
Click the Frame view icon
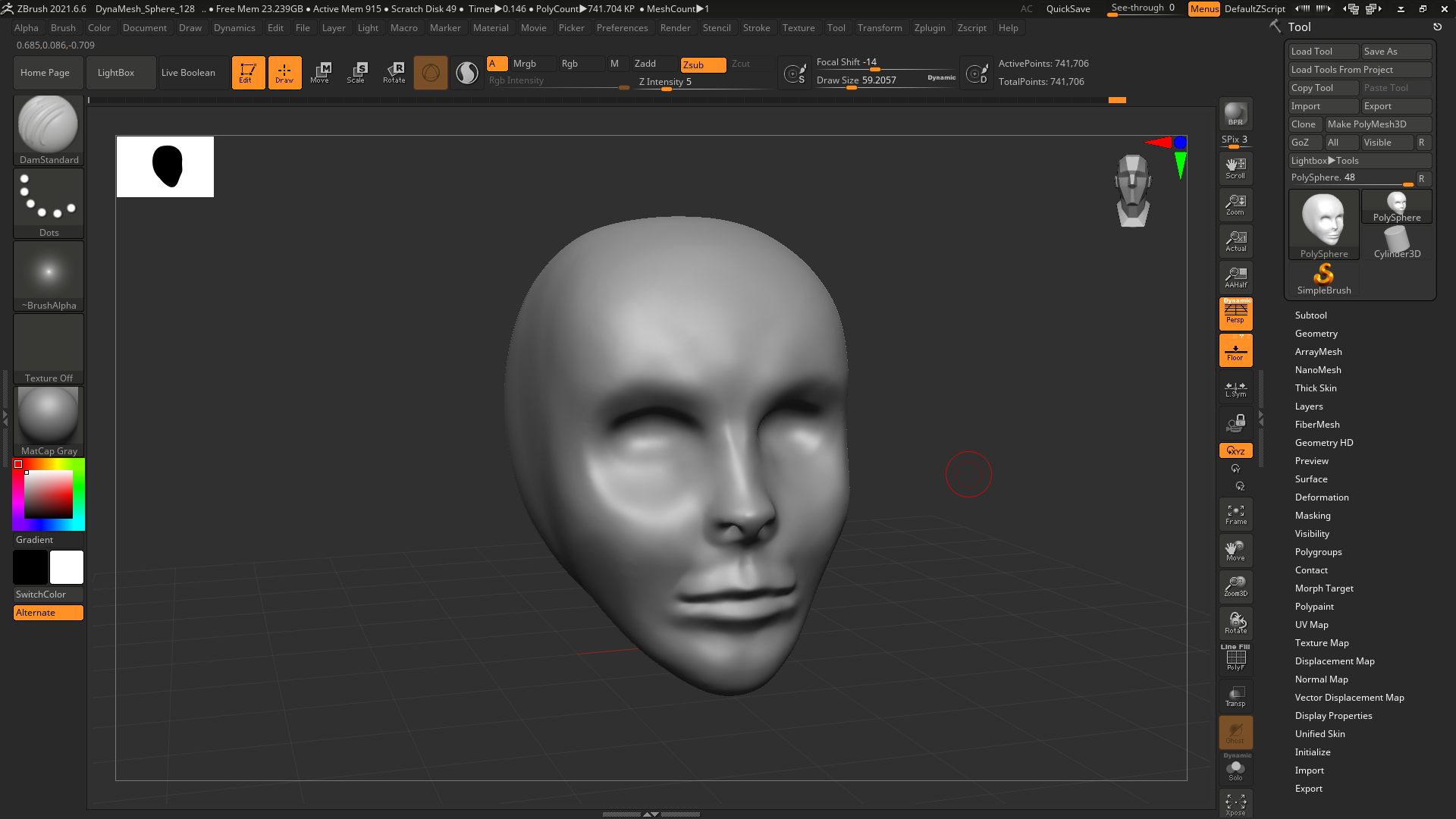1235,515
